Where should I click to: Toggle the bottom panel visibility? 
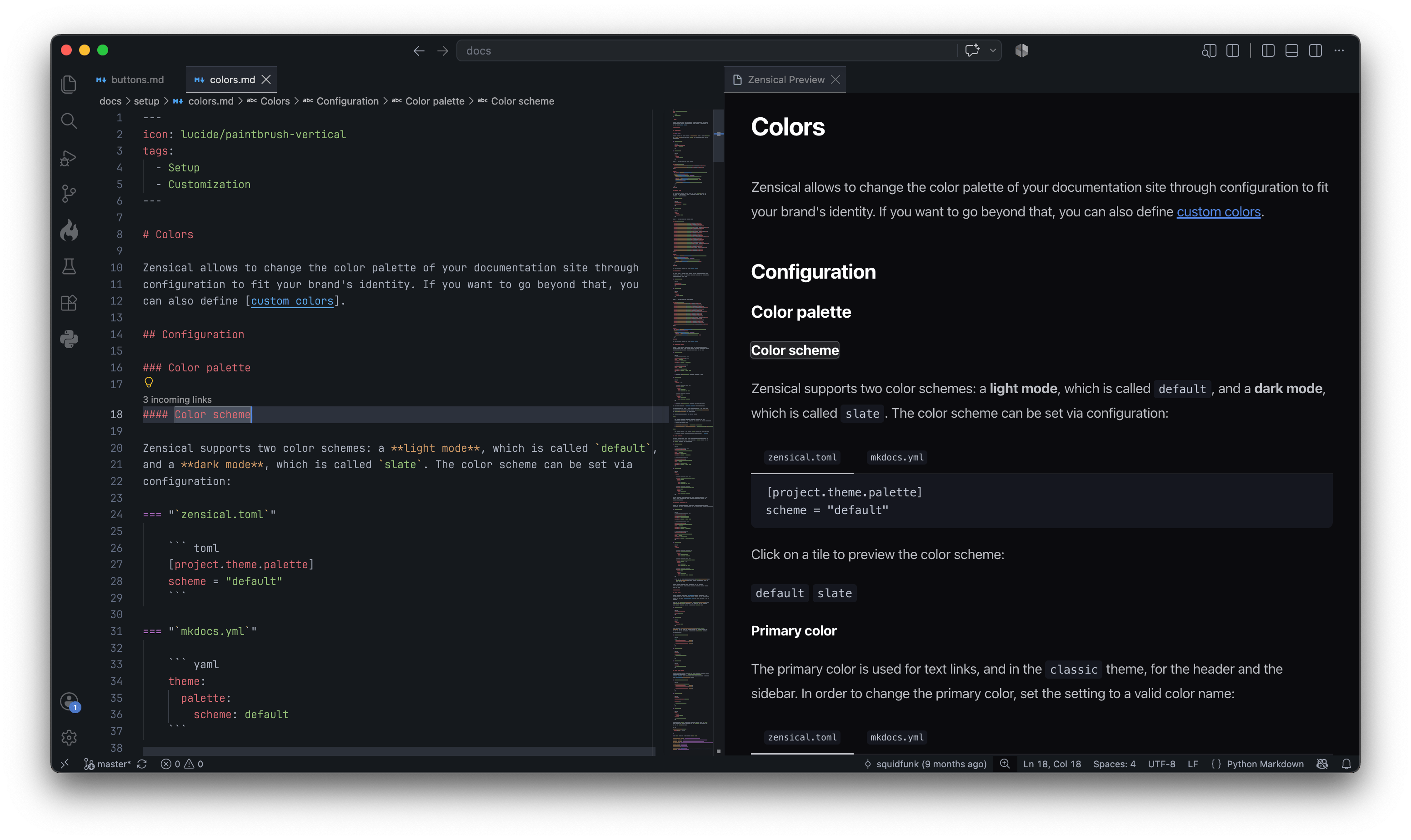tap(1292, 51)
